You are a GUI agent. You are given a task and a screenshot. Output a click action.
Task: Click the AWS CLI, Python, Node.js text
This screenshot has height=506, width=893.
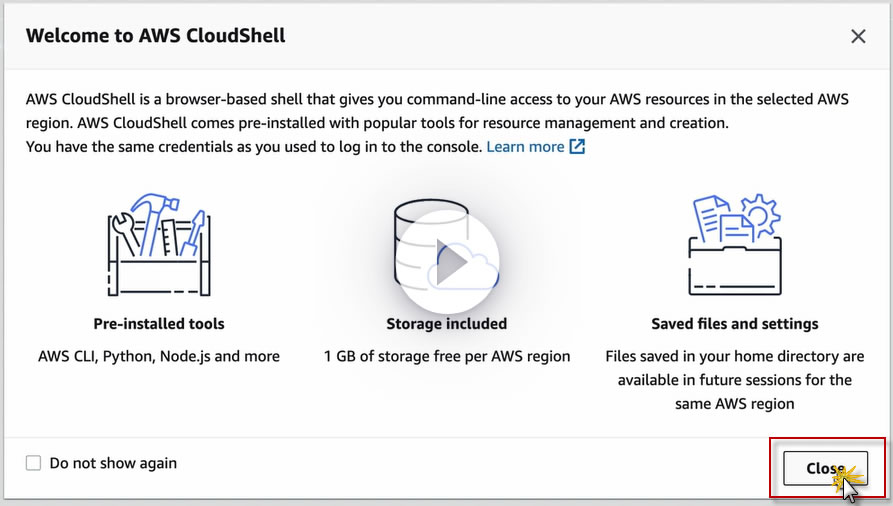(159, 356)
